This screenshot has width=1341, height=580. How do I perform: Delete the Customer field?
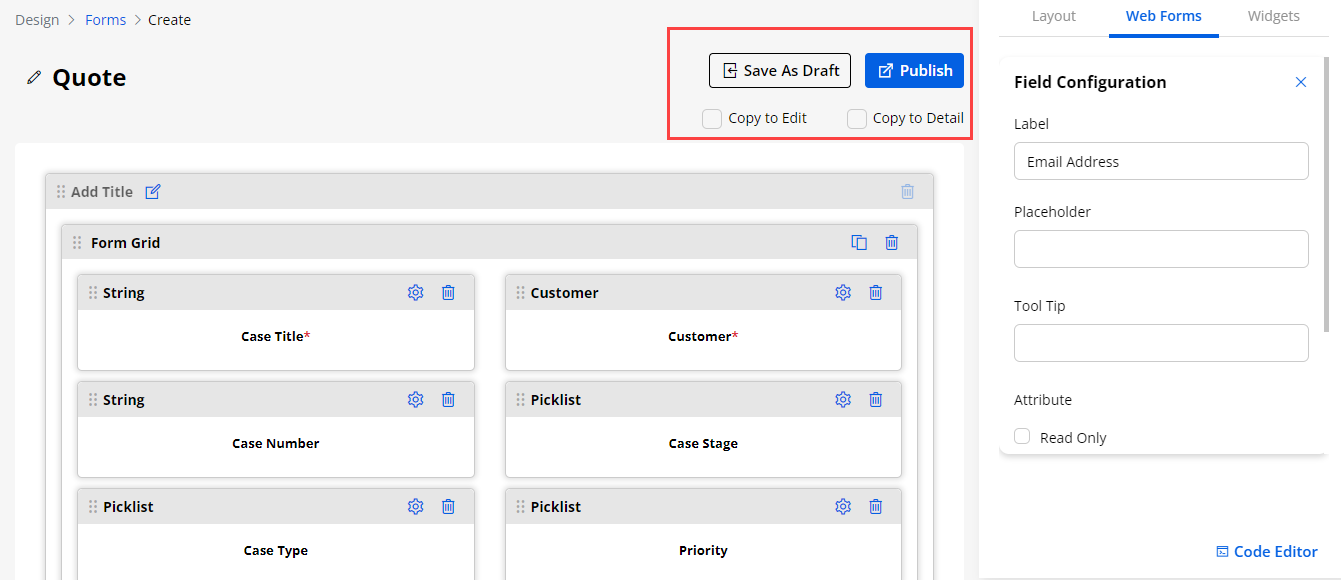click(x=876, y=293)
